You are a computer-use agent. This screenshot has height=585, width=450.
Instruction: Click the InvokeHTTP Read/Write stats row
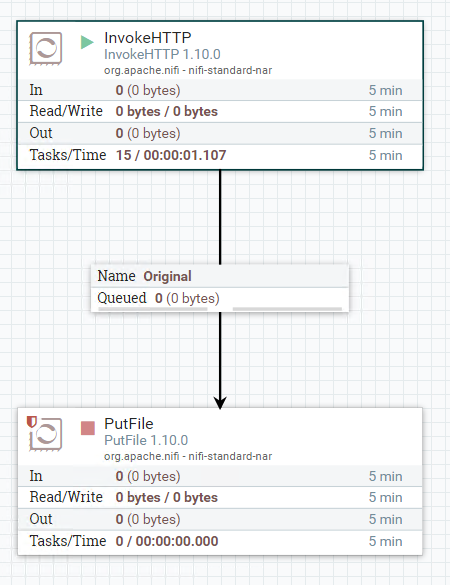(220, 111)
